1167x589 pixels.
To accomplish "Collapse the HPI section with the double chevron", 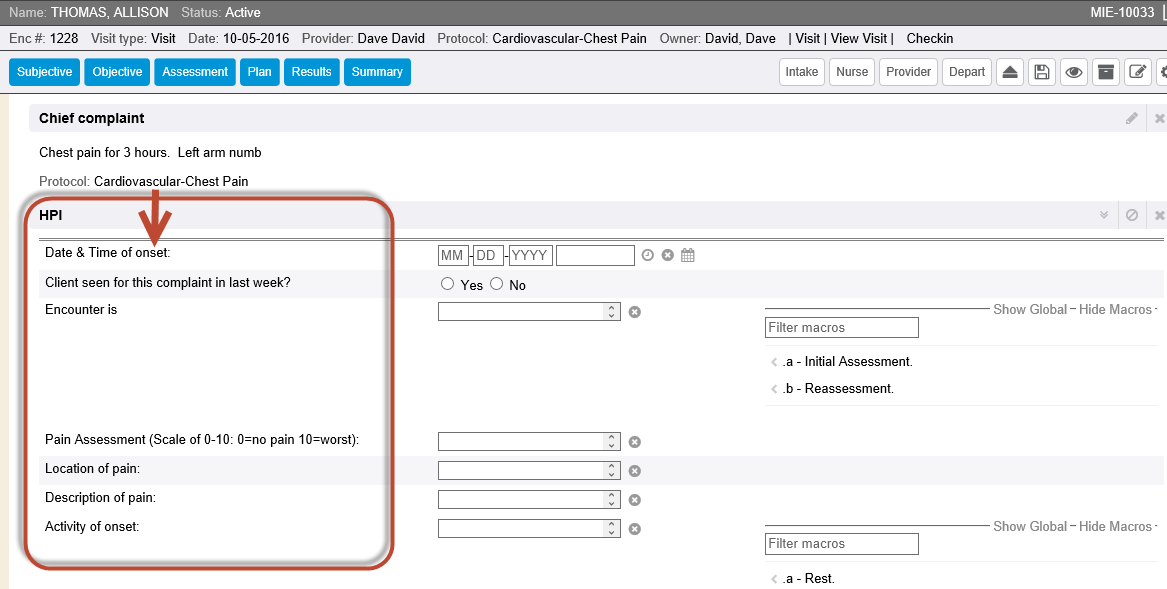I will (x=1104, y=215).
